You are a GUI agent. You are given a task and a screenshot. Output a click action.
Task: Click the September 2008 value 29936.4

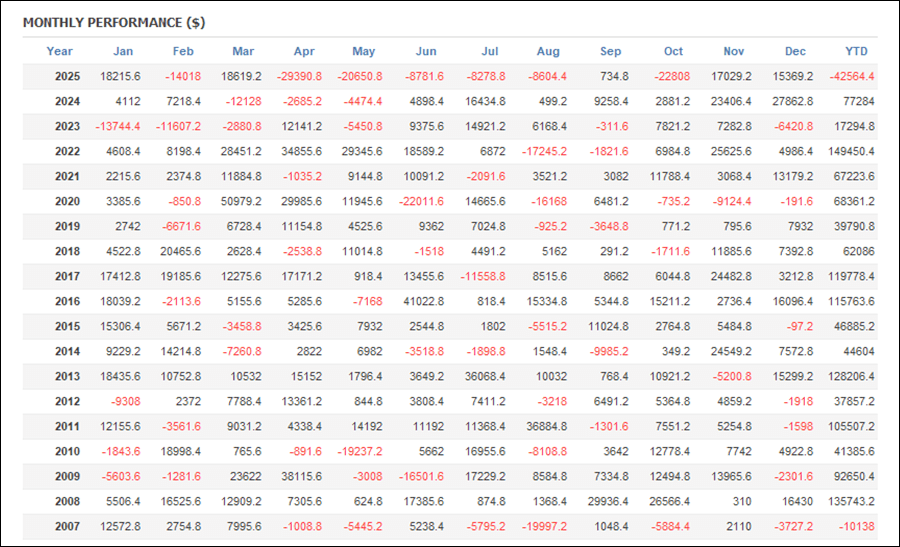(606, 501)
